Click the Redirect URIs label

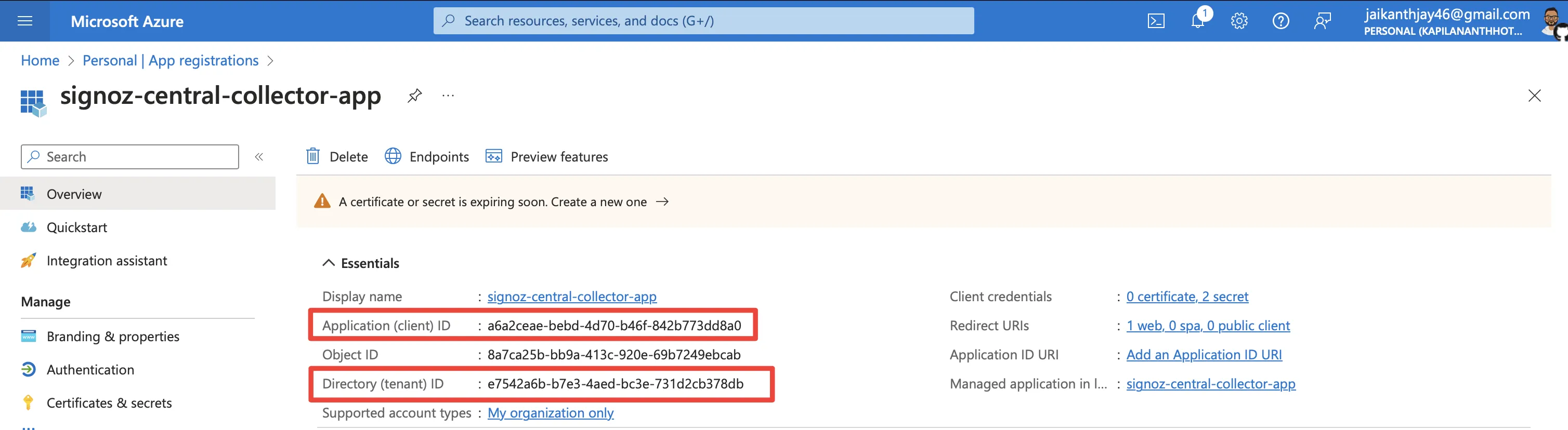tap(989, 326)
